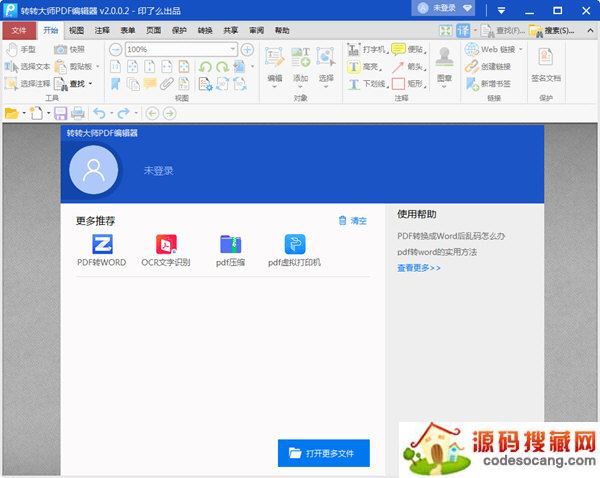Click the Edit (编辑) object tool
This screenshot has width=600, height=478.
(x=275, y=67)
